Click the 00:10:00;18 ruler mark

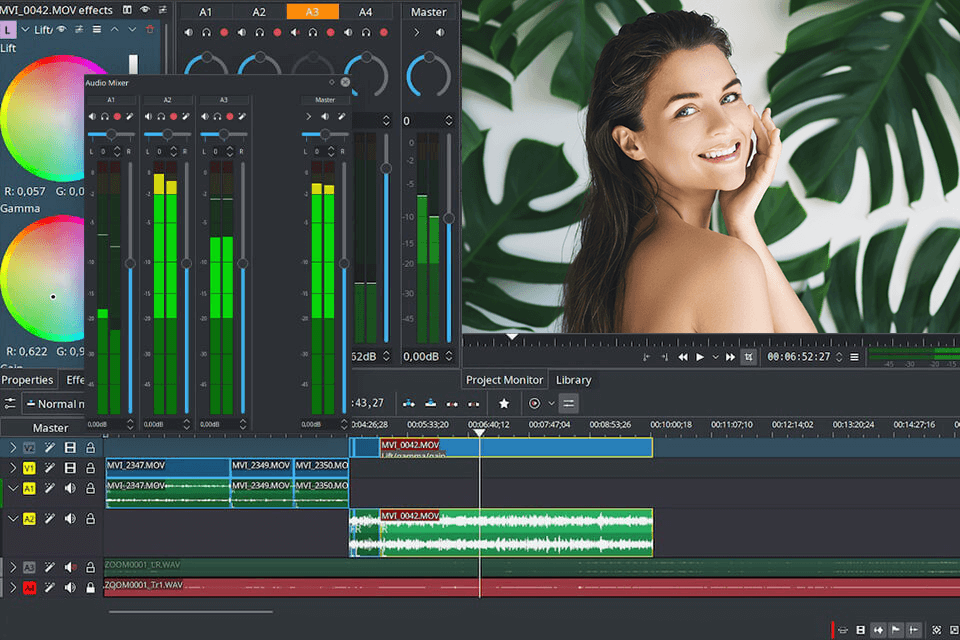pos(671,424)
